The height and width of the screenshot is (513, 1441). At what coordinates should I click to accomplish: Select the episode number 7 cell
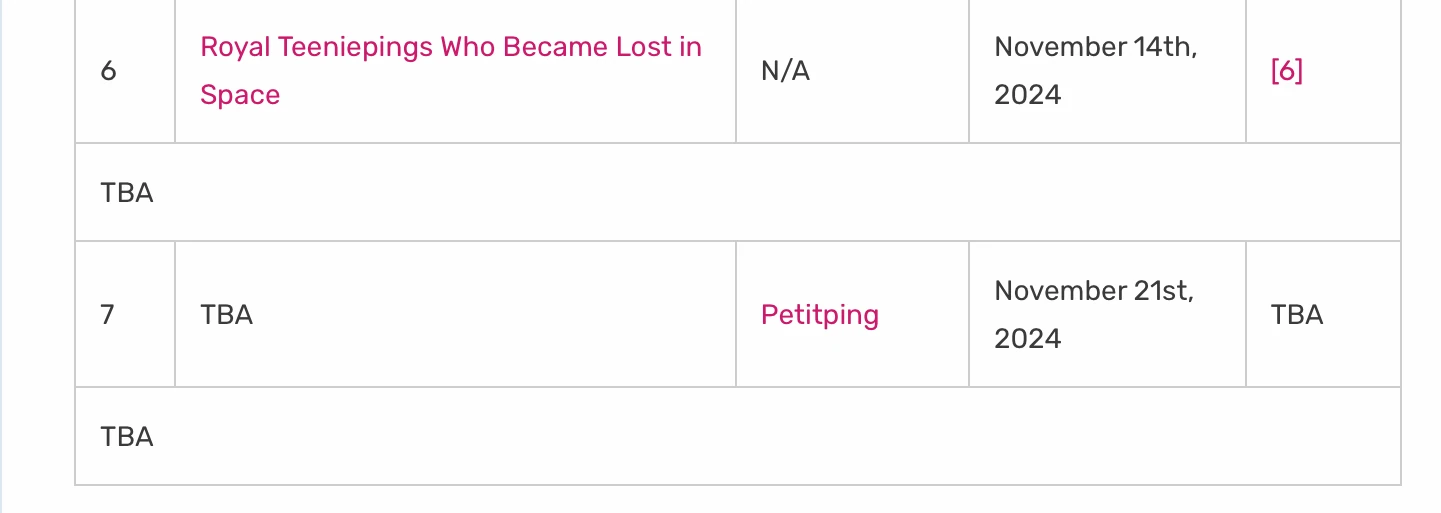pos(108,315)
